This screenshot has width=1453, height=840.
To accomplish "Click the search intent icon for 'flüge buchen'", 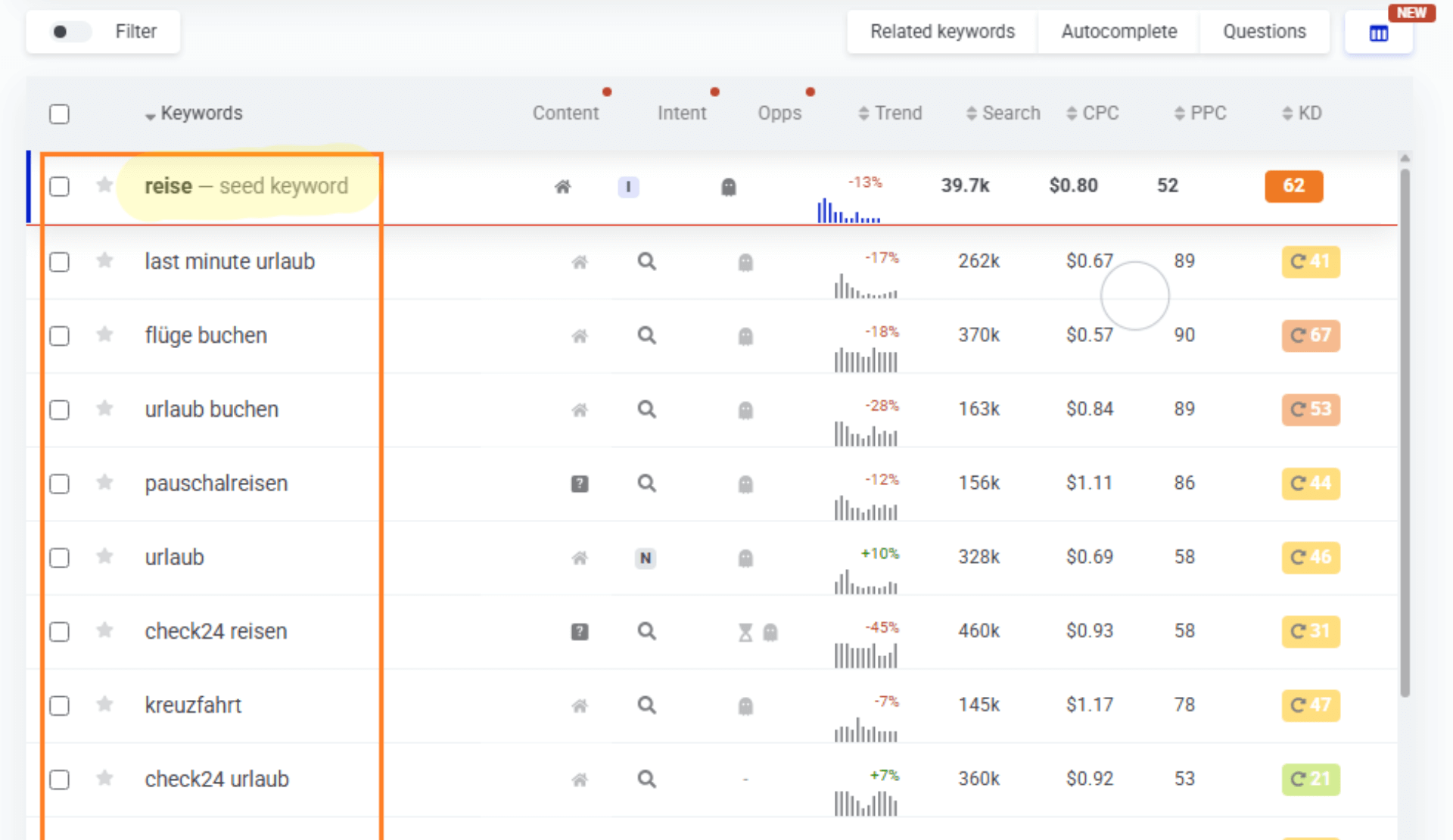I will [646, 335].
